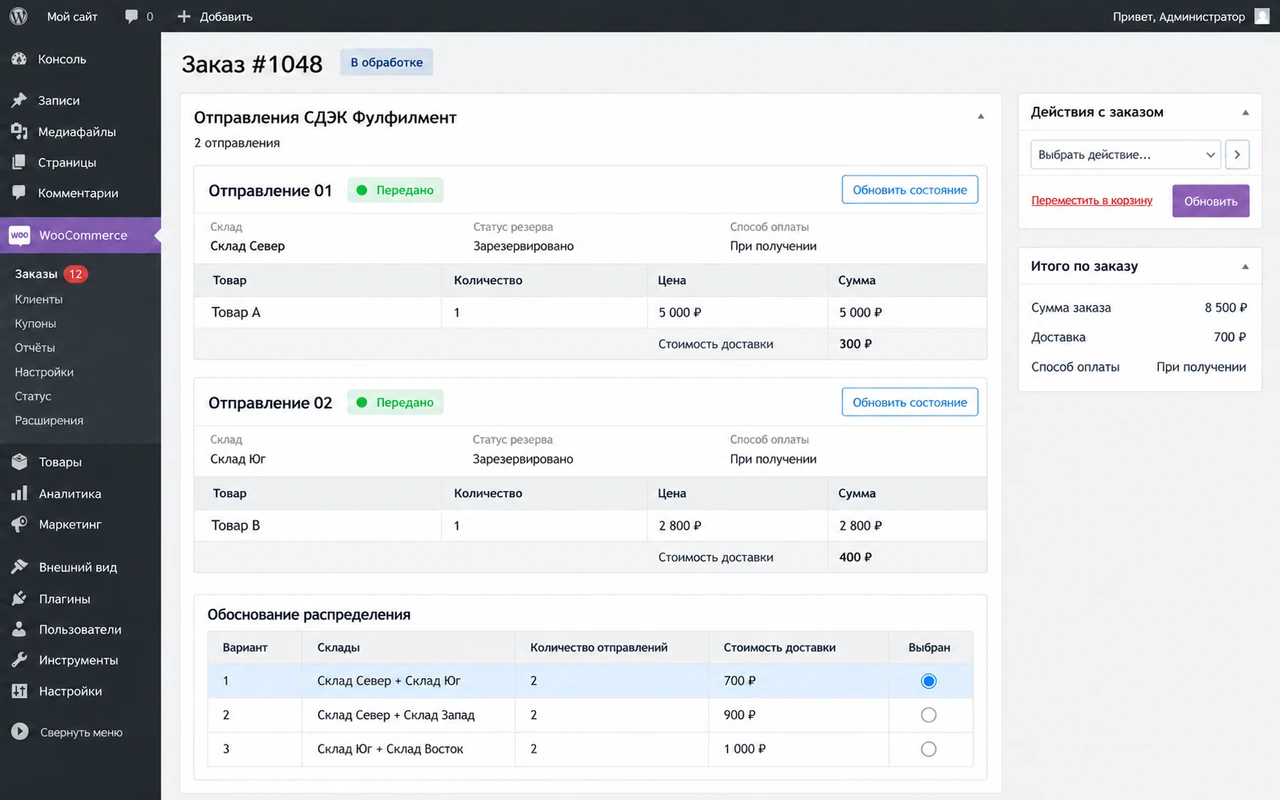1280x800 pixels.
Task: Open the Заказы submenu item
Action: [x=36, y=274]
